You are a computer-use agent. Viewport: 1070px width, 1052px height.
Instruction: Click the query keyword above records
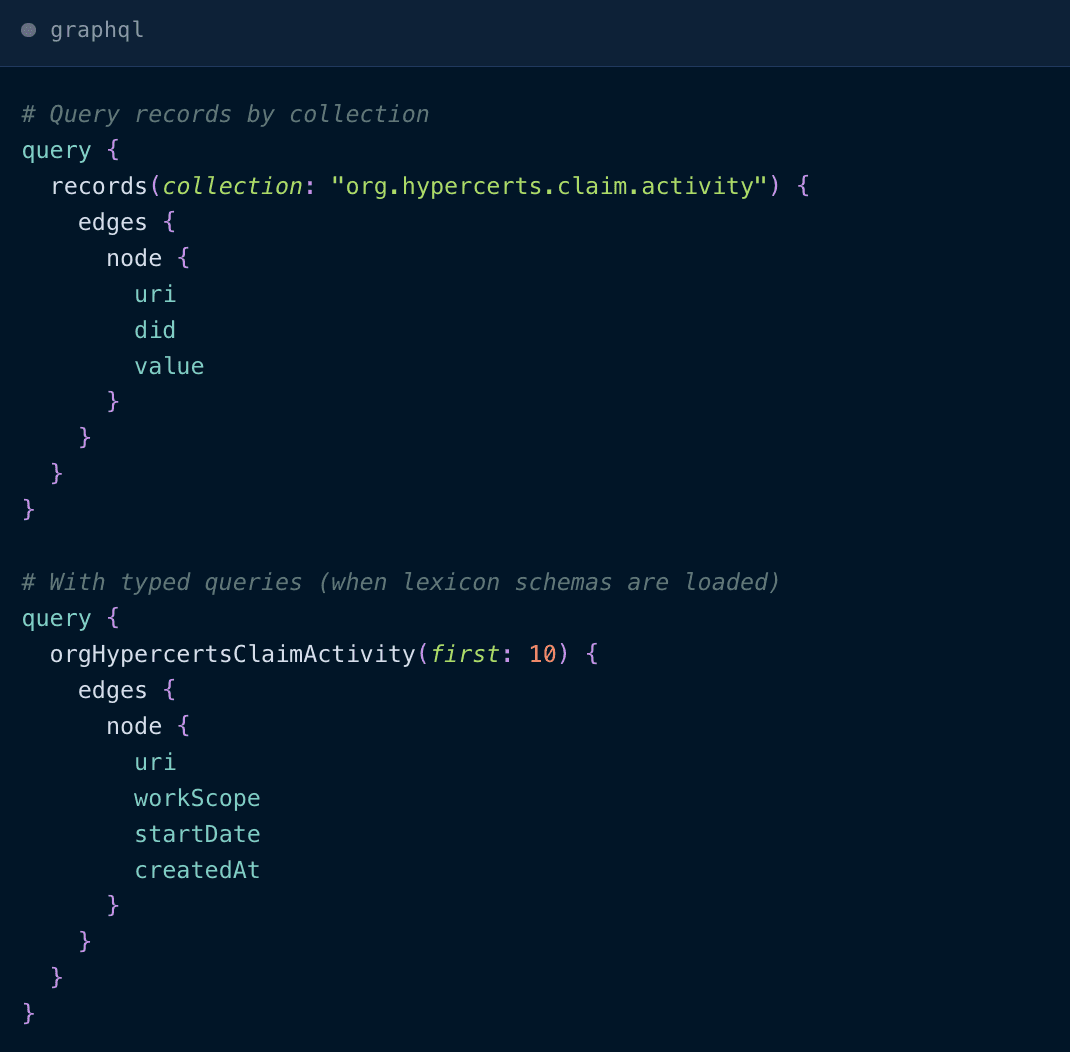coord(56,150)
